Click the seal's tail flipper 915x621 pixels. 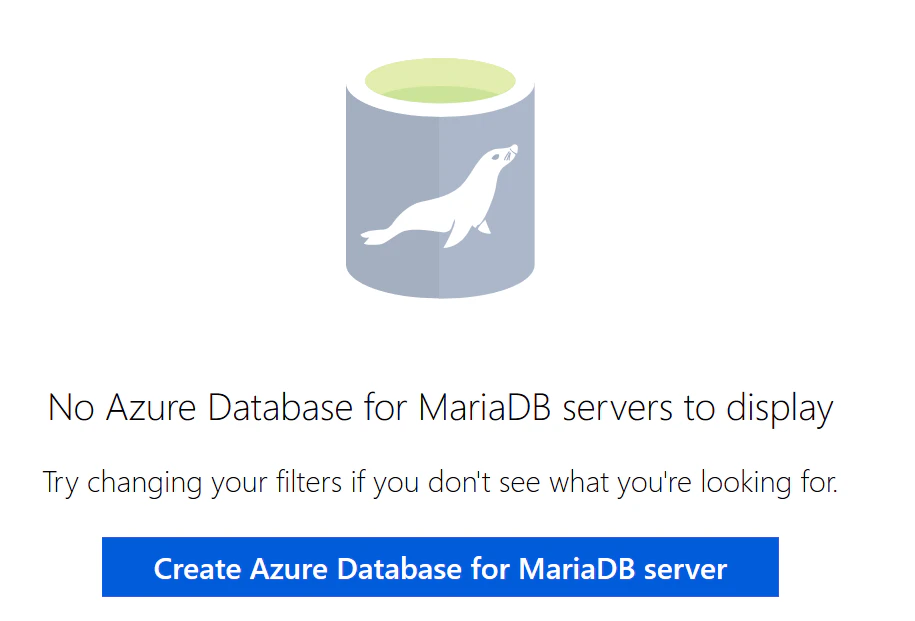coord(376,236)
